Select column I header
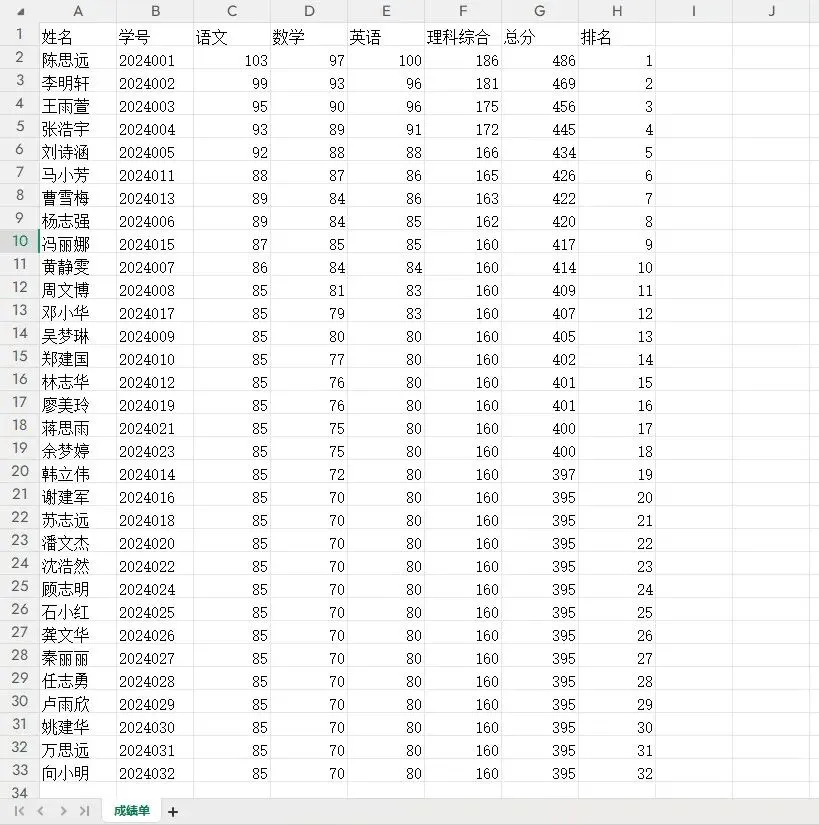 tap(694, 11)
